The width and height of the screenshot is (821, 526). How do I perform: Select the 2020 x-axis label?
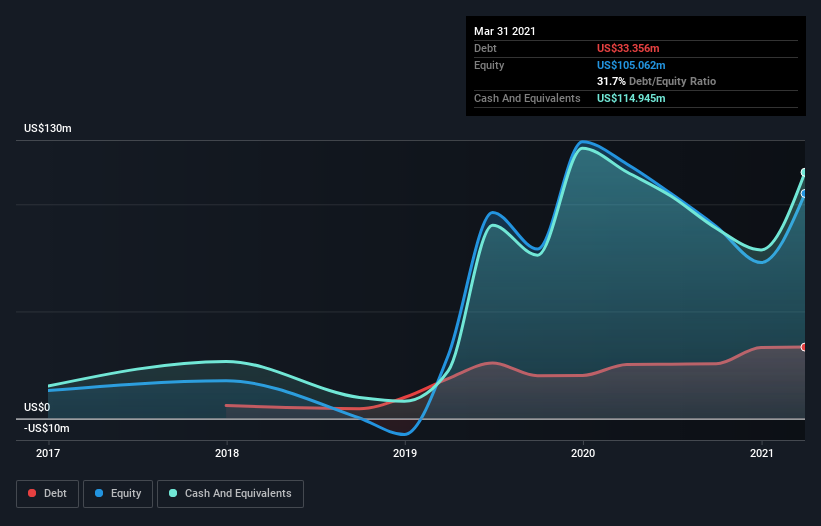(583, 453)
